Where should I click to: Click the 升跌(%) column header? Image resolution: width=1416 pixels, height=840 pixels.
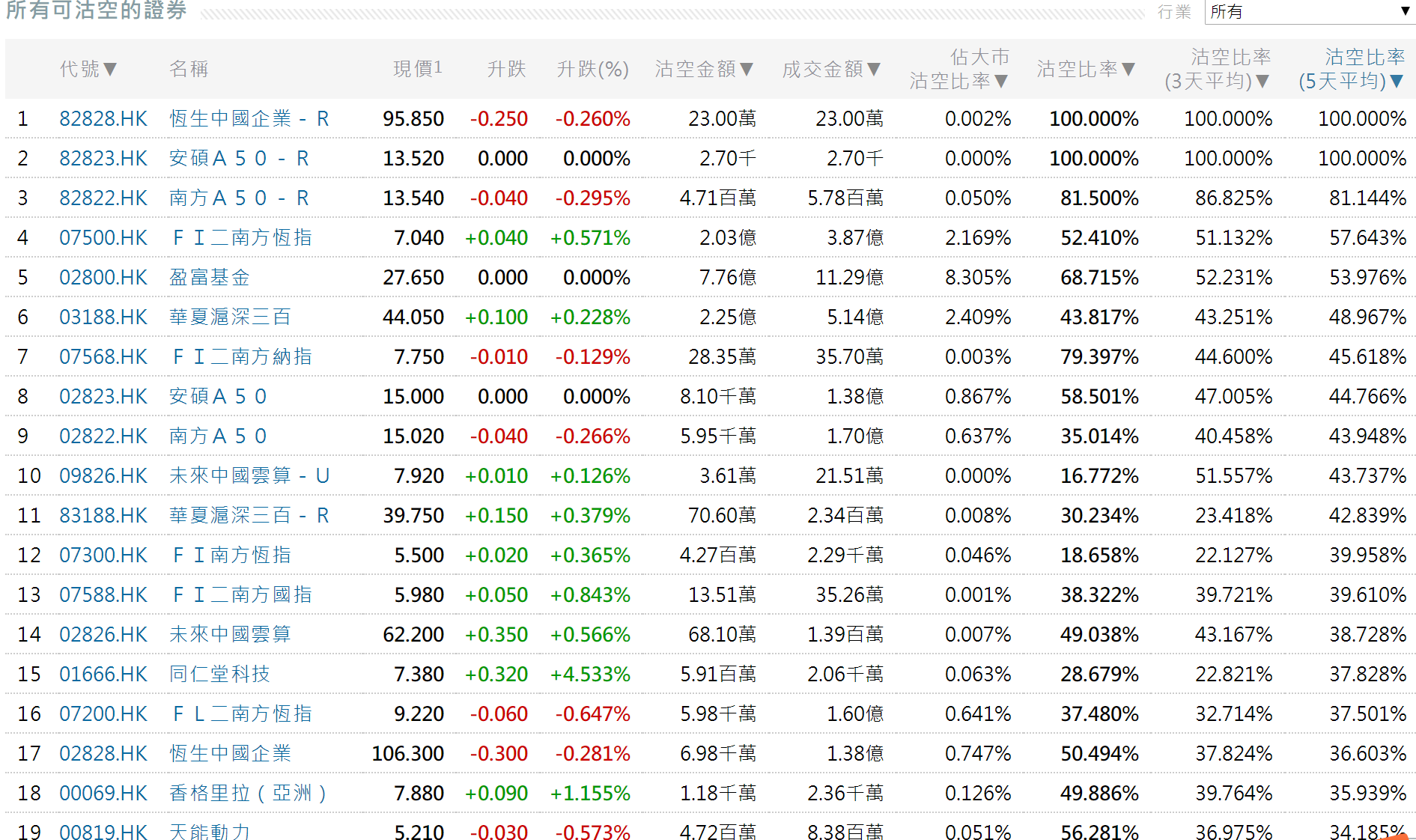coord(592,69)
